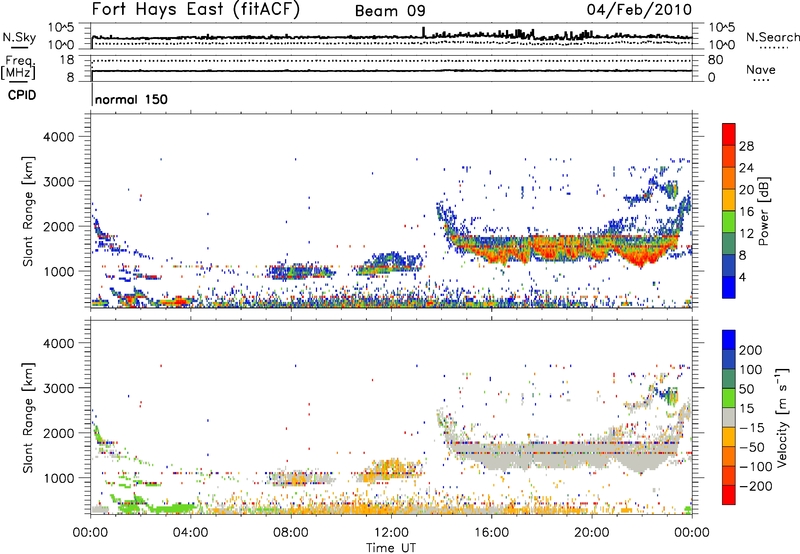Click the "3000" tick of the velocity panel
This screenshot has width=800, height=554.
[x=58, y=388]
